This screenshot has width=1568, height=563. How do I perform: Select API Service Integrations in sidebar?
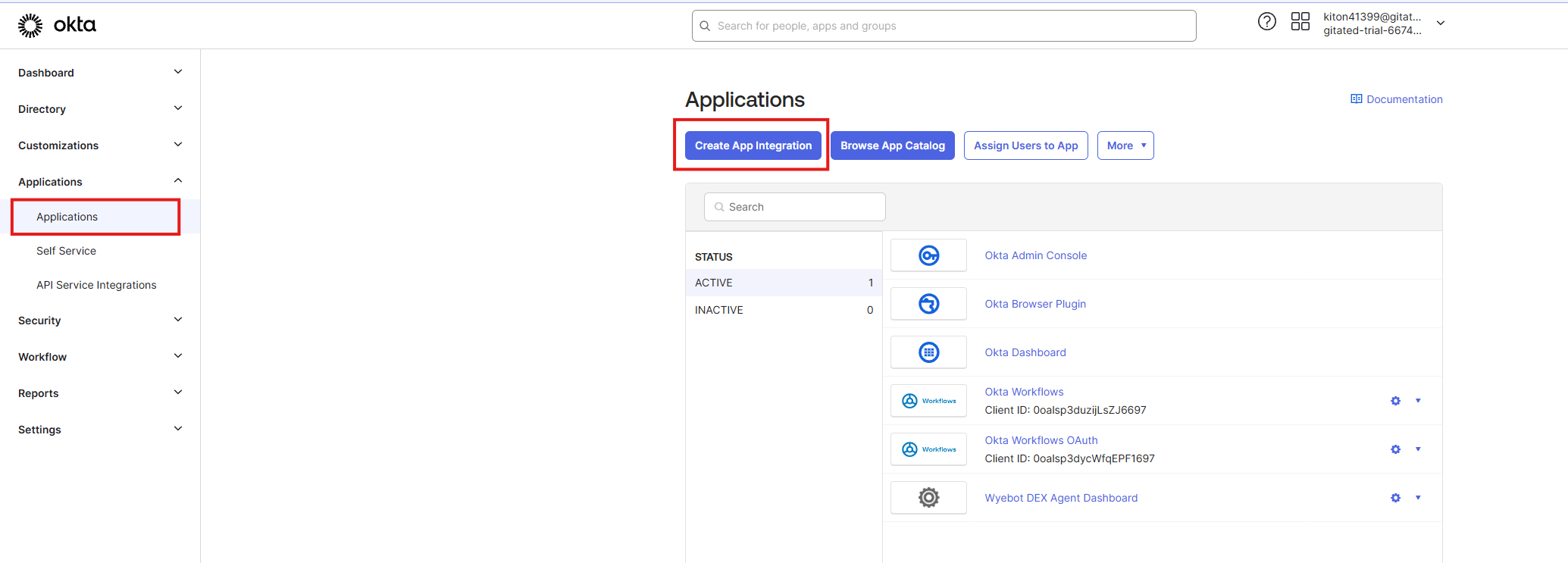tap(96, 285)
